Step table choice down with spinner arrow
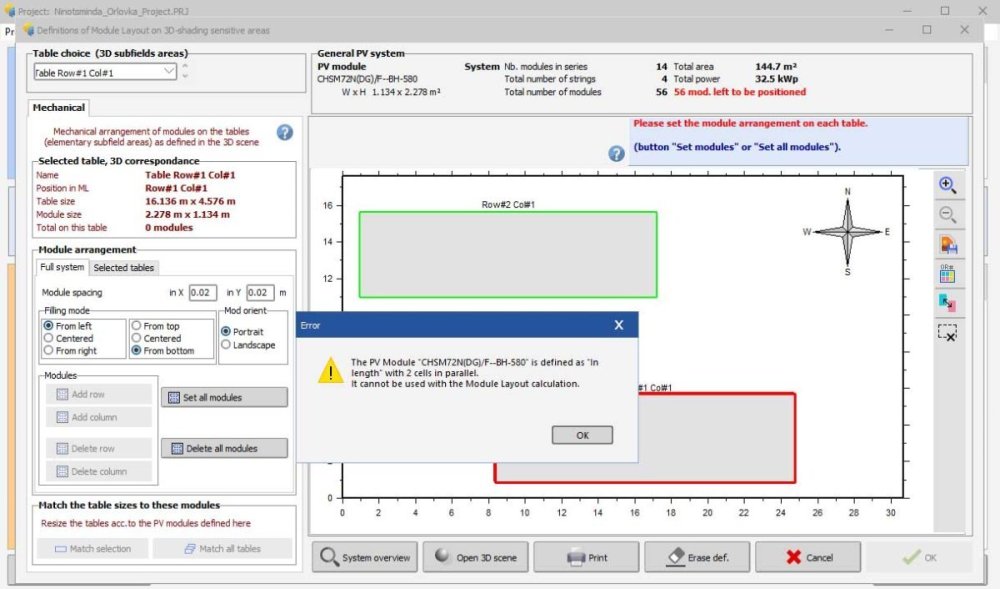1000x589 pixels. [x=185, y=77]
